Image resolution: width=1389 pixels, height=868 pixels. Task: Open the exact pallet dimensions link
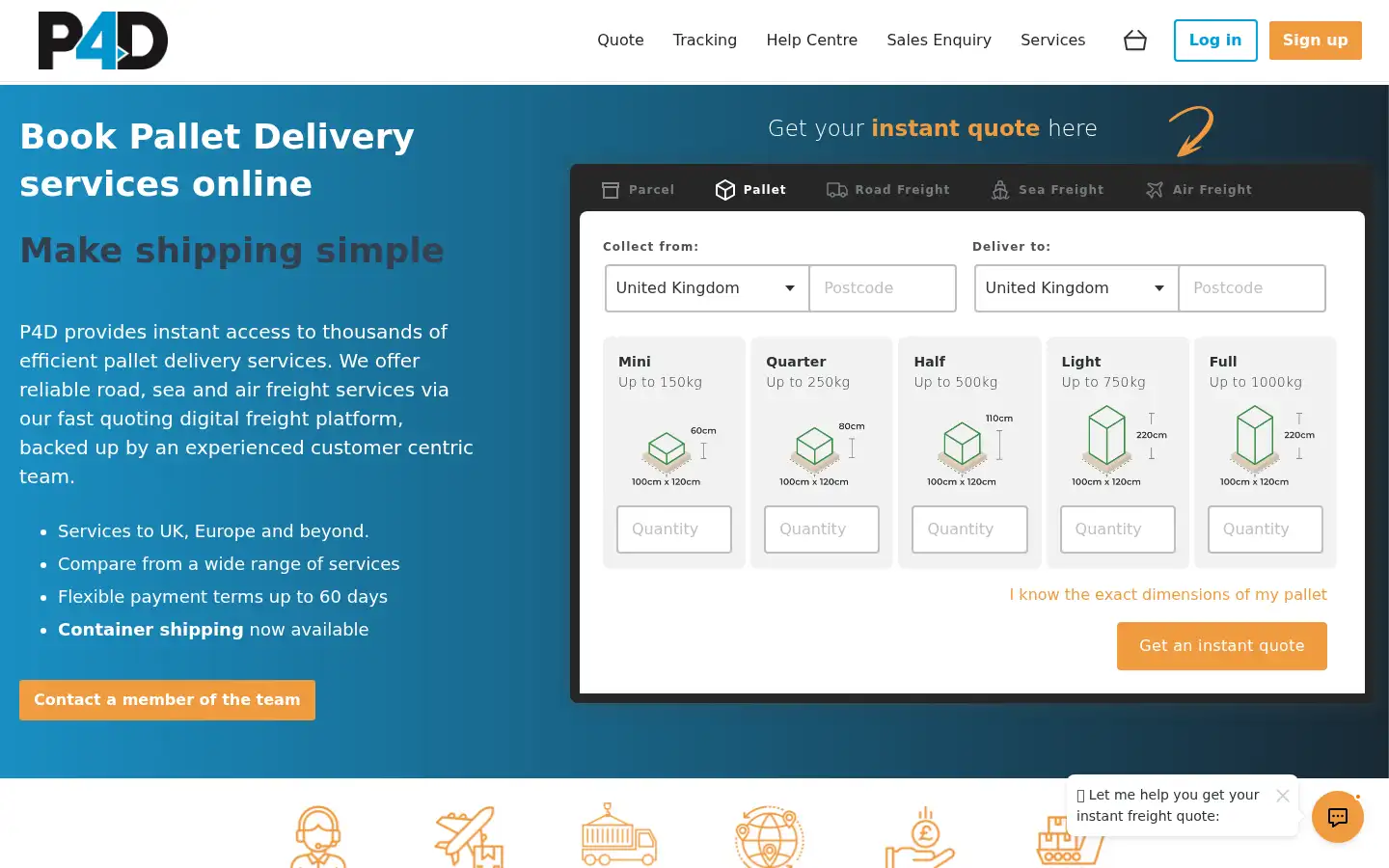[x=1168, y=595]
